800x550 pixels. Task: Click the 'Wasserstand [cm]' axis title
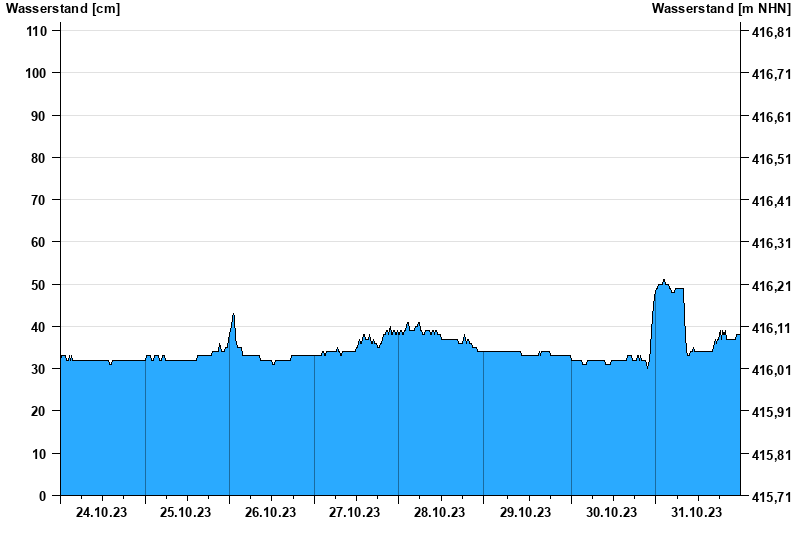(63, 9)
